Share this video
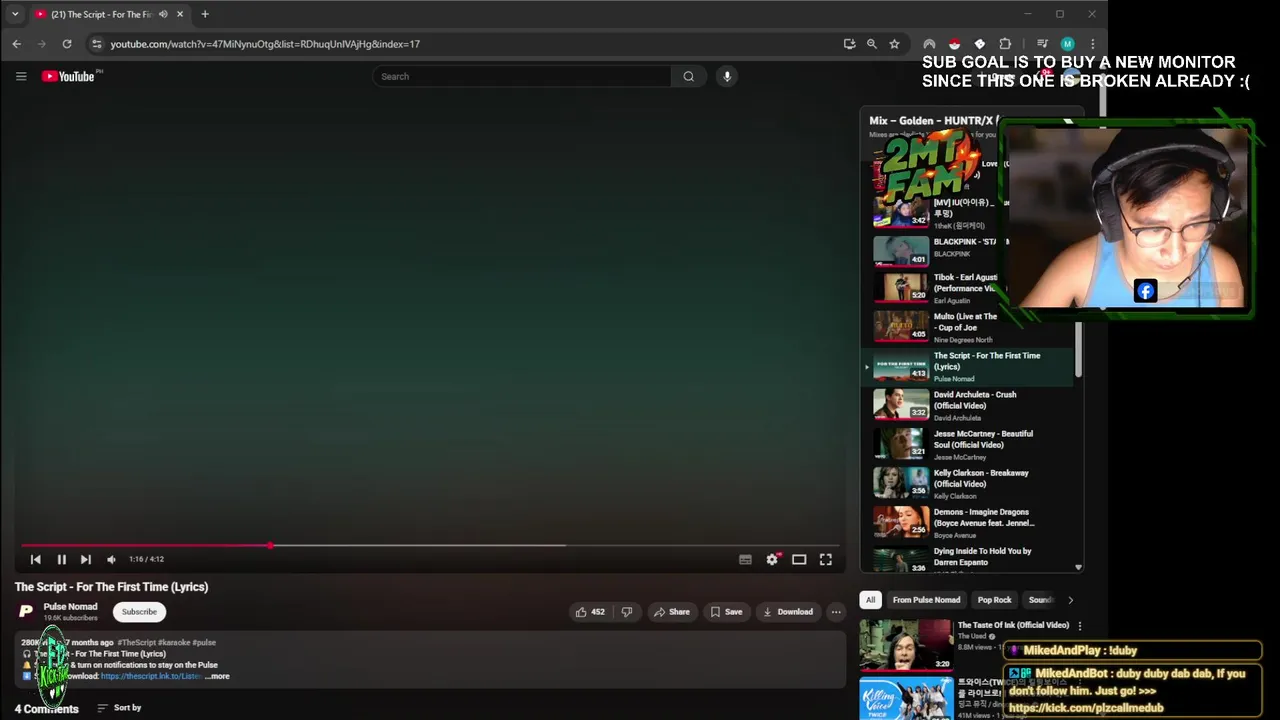This screenshot has width=1280, height=720. (671, 612)
